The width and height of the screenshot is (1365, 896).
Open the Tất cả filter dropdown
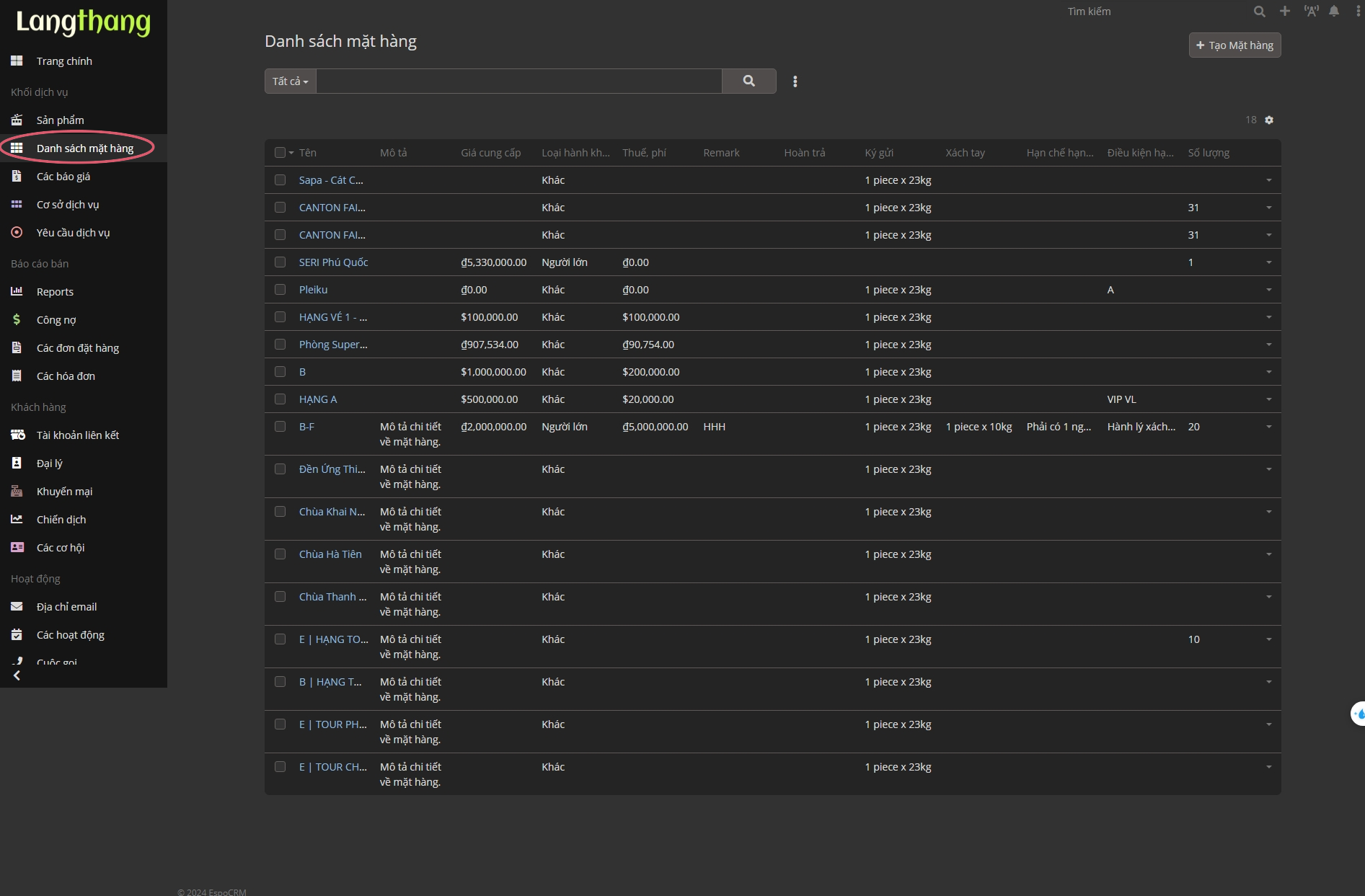[x=290, y=81]
